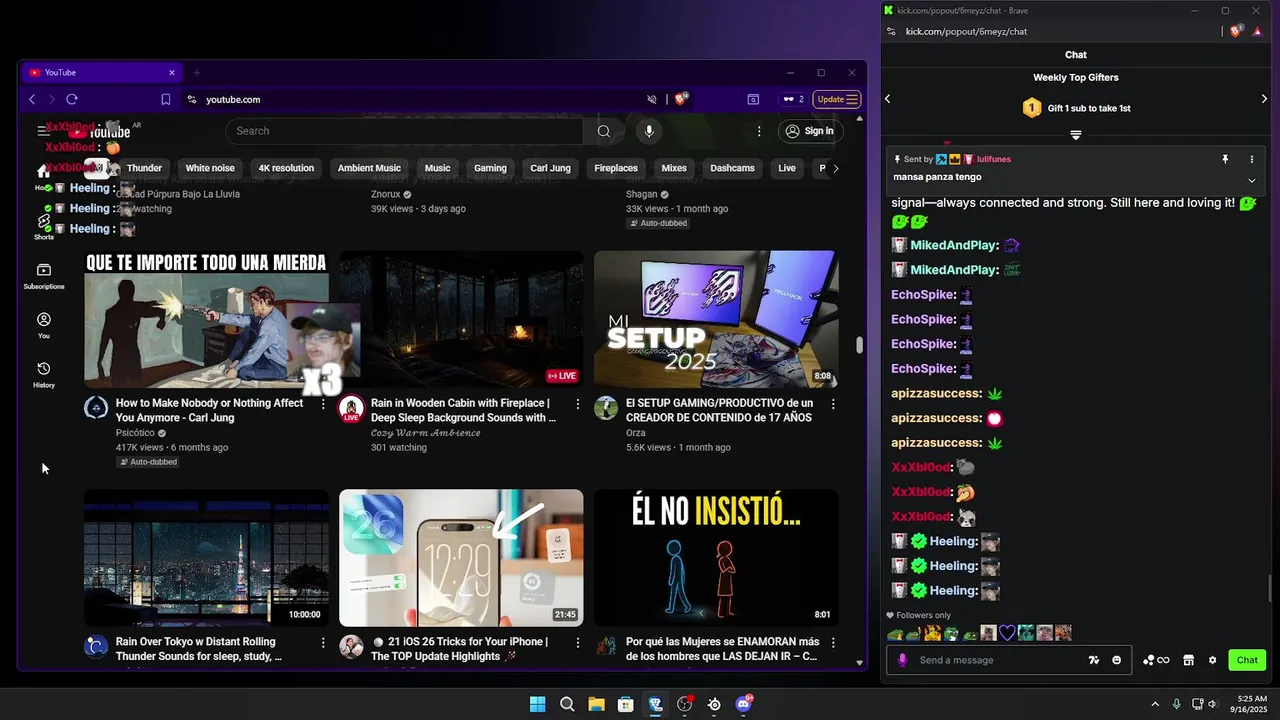
Task: Click the YouTube search magnifier button
Action: (x=604, y=131)
